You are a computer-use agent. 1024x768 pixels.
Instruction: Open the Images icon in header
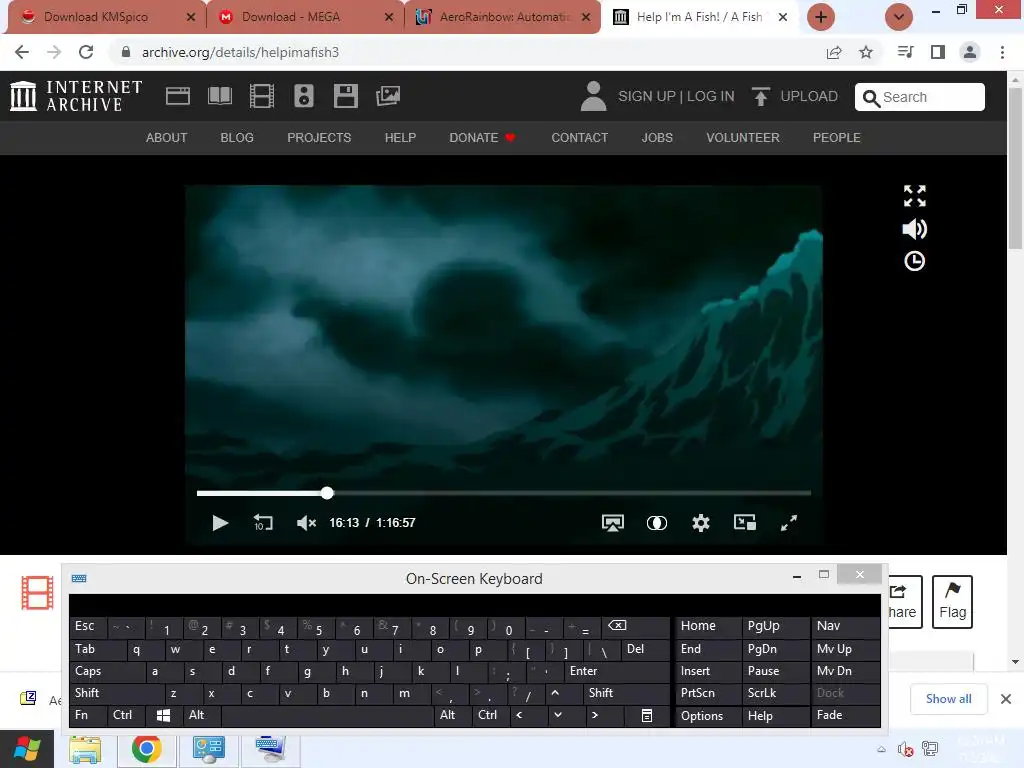point(388,96)
